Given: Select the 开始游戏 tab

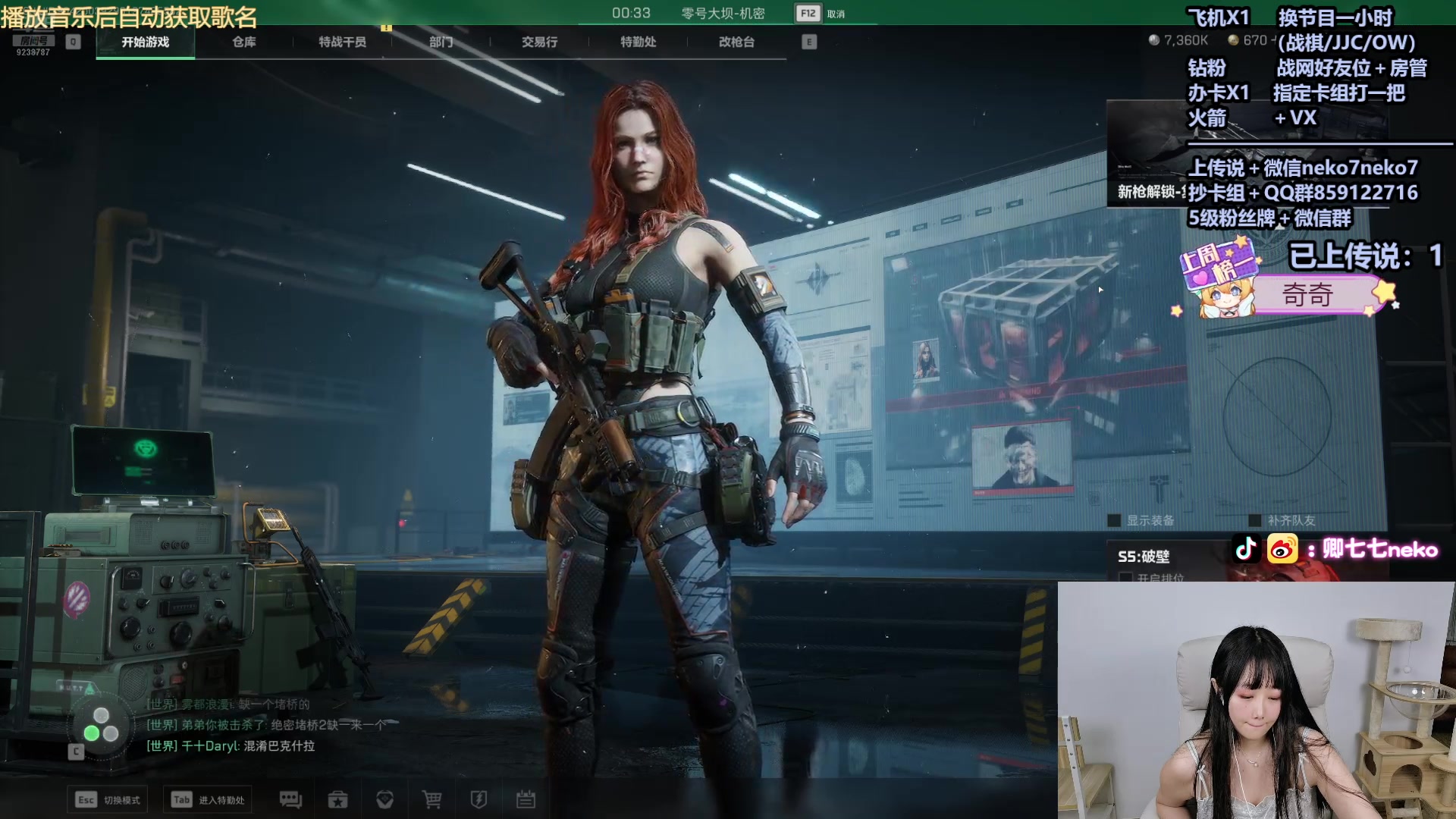Looking at the screenshot, I should pos(146,42).
